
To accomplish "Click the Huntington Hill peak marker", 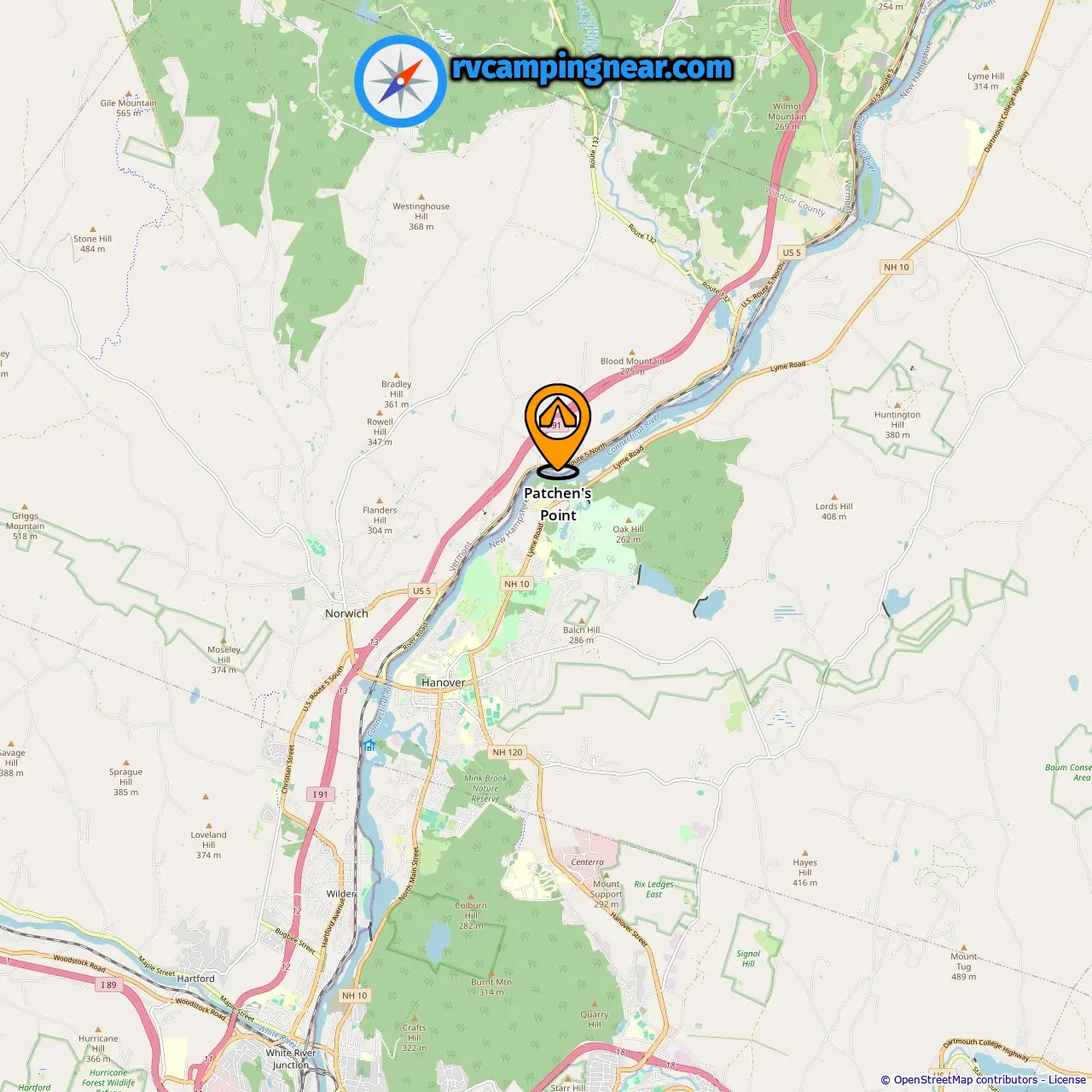I will tap(897, 405).
